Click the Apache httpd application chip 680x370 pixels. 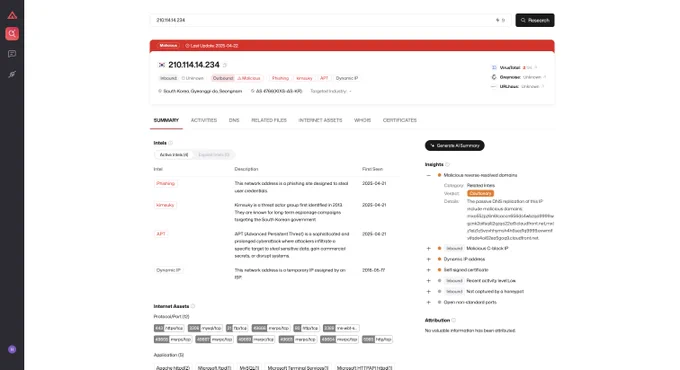pos(173,368)
